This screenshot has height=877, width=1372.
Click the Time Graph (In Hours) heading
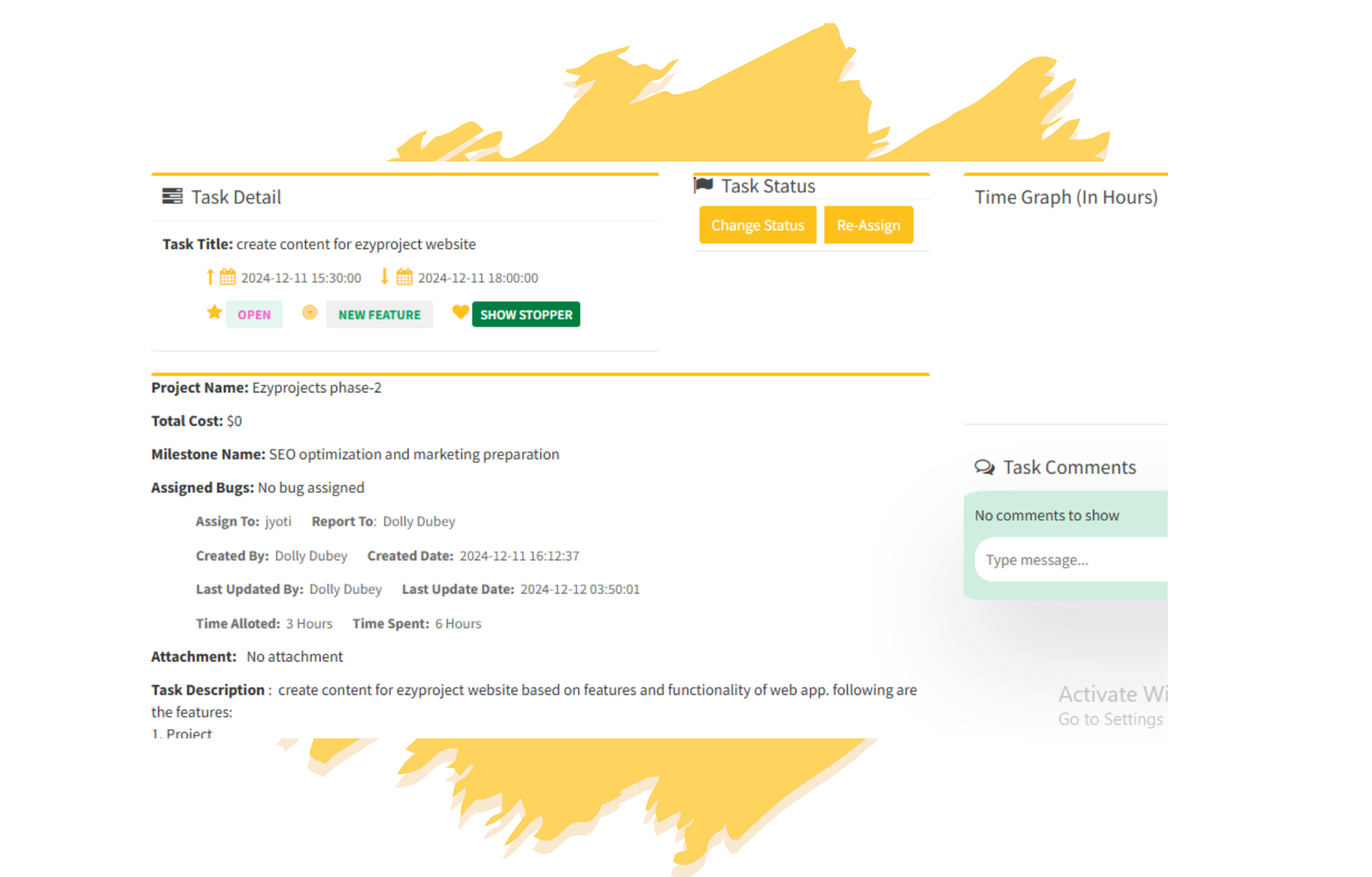tap(1066, 197)
